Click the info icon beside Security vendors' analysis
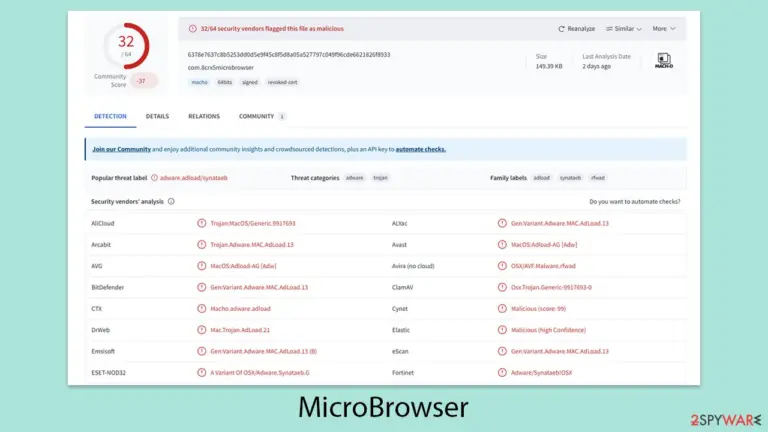The width and height of the screenshot is (768, 432). [x=171, y=201]
